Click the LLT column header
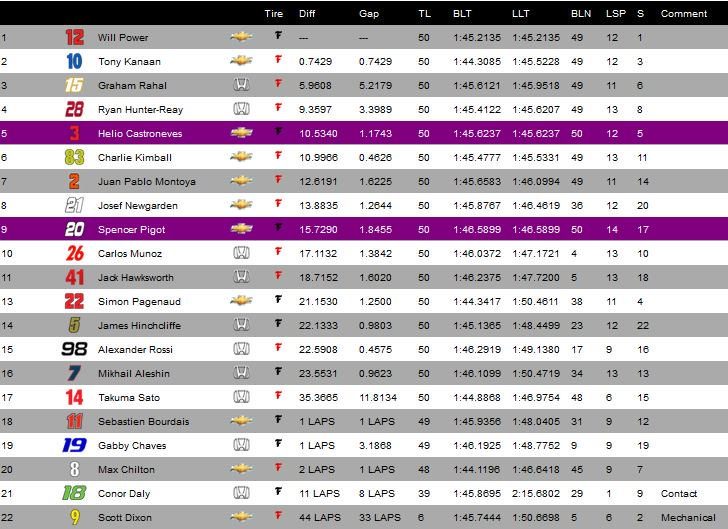The width and height of the screenshot is (728, 529). [520, 13]
